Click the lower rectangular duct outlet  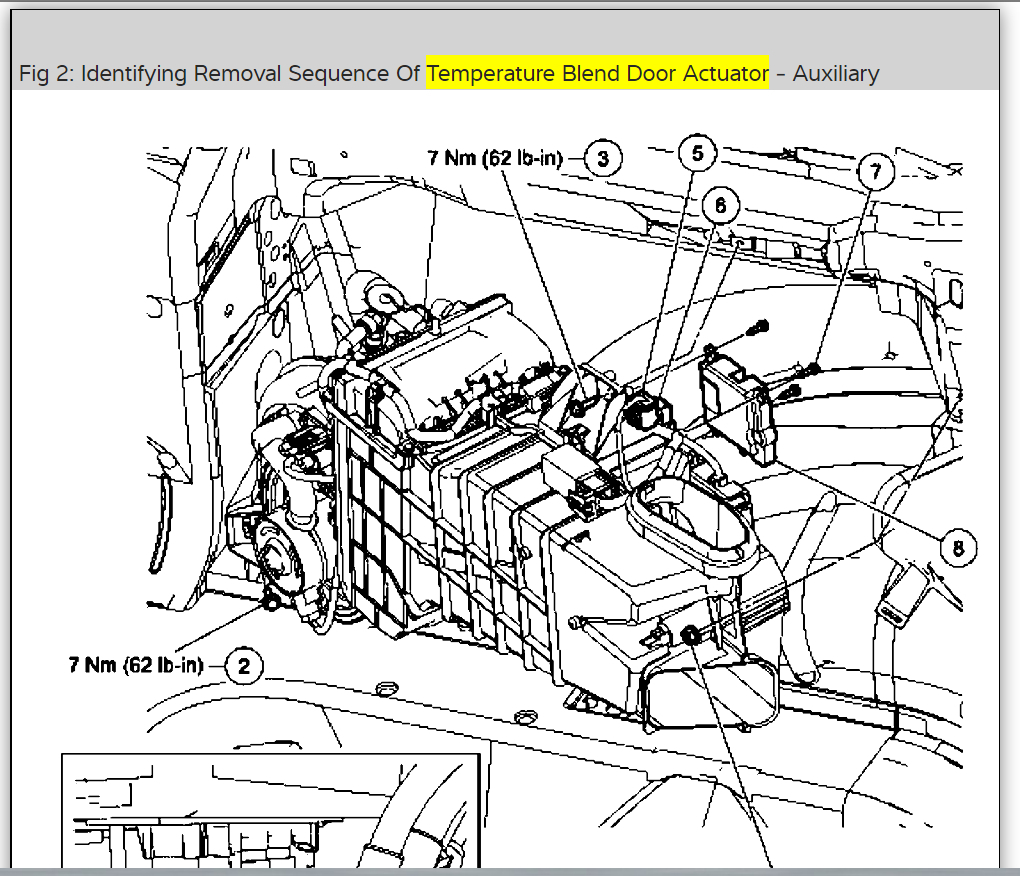(x=710, y=693)
